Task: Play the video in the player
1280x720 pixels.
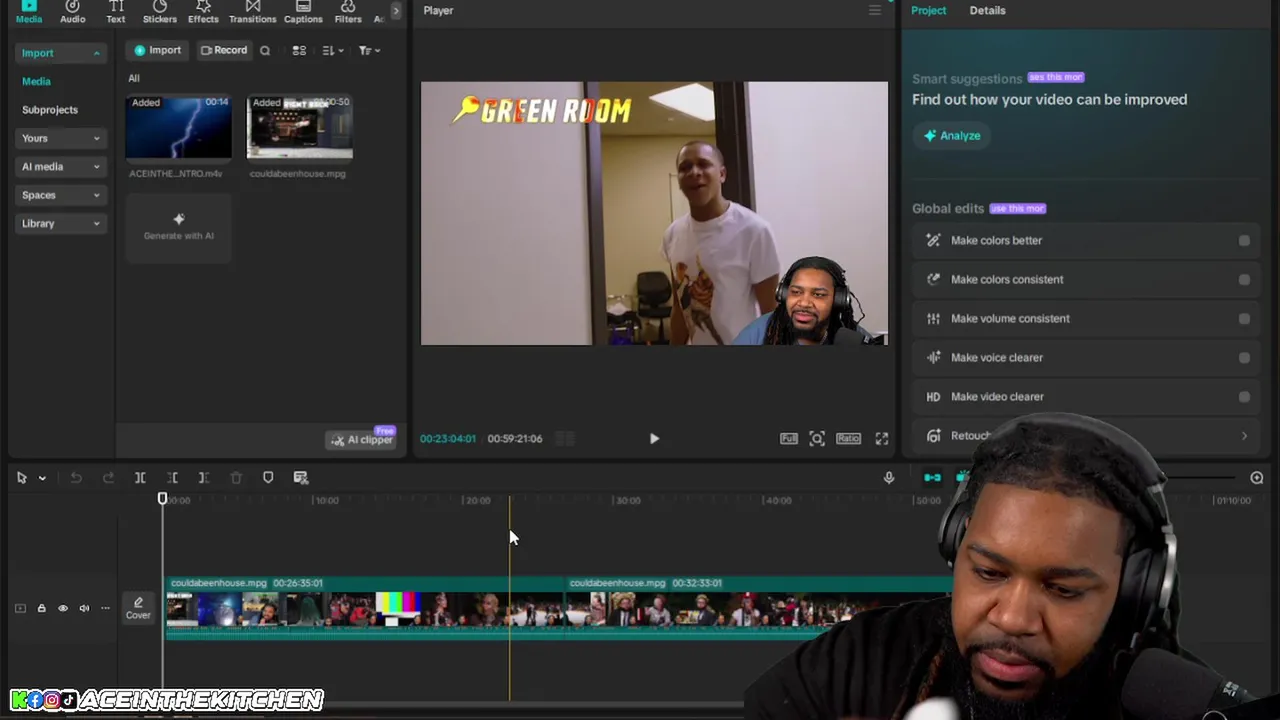Action: 654,439
